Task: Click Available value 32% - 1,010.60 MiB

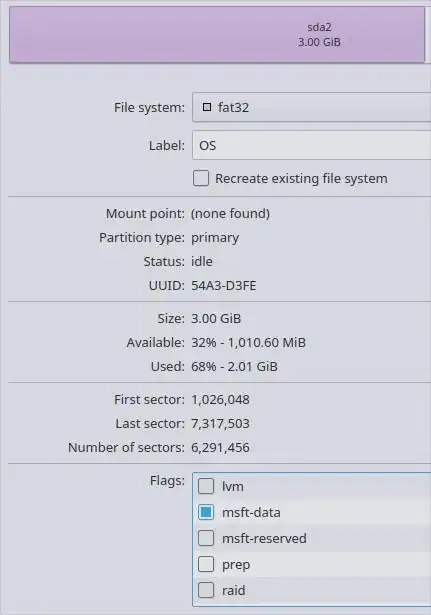Action: pyautogui.click(x=248, y=342)
